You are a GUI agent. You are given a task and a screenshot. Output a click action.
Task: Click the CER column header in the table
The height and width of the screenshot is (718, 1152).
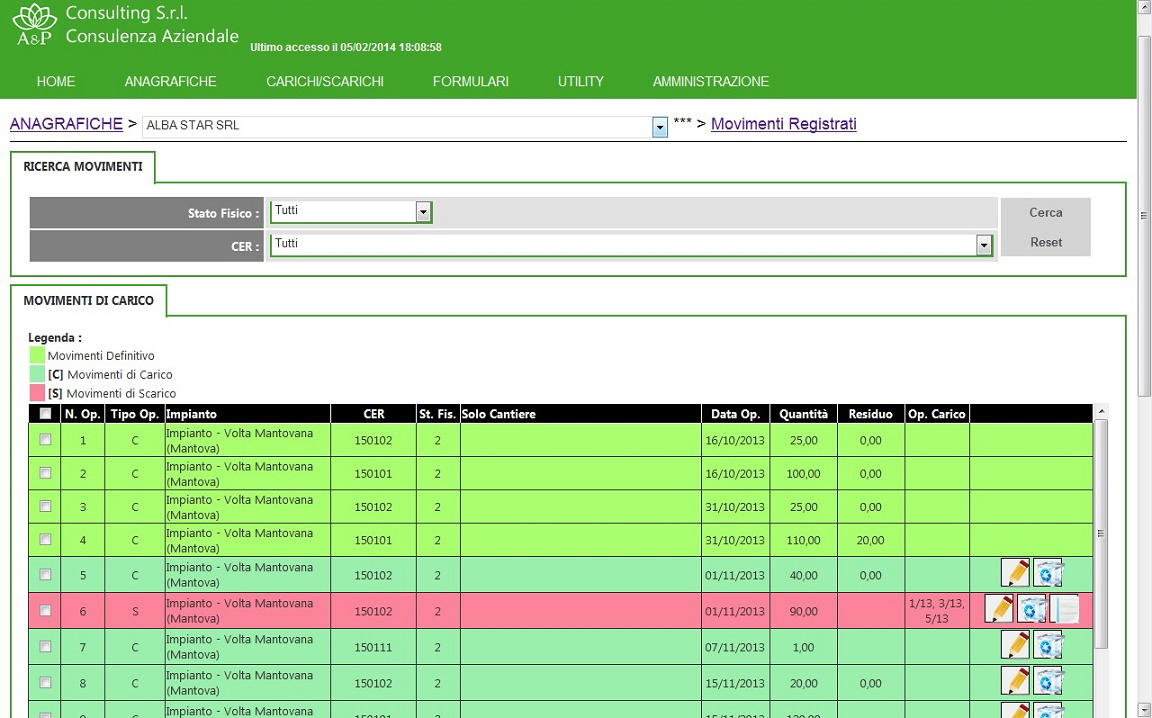pos(373,414)
